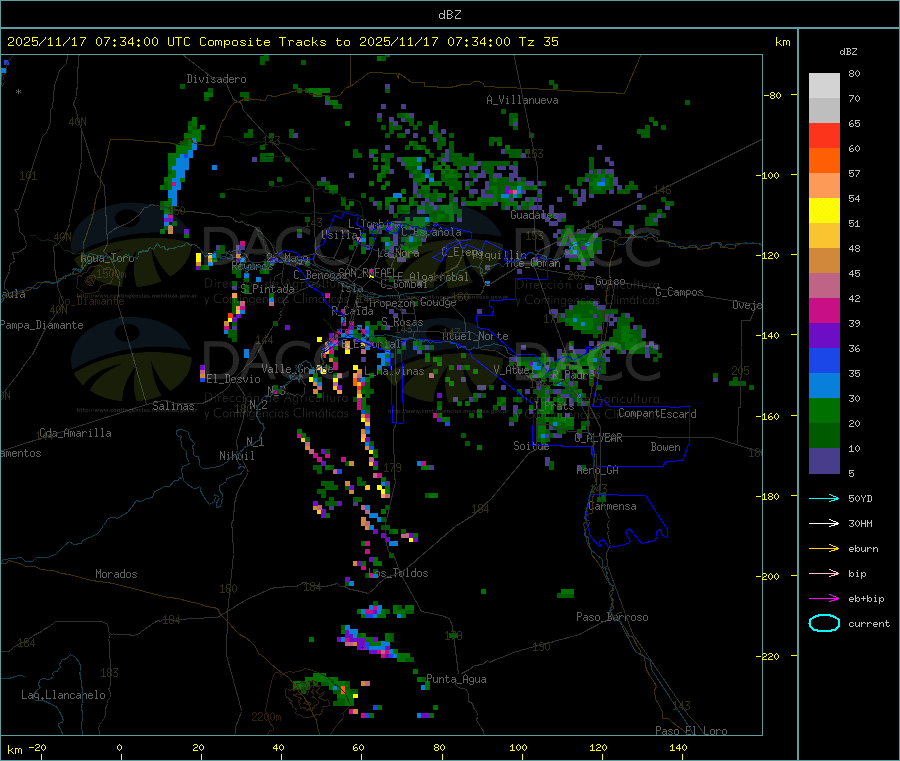Click the Carmensa place label
Screen dimensions: 900x761
pyautogui.click(x=612, y=506)
